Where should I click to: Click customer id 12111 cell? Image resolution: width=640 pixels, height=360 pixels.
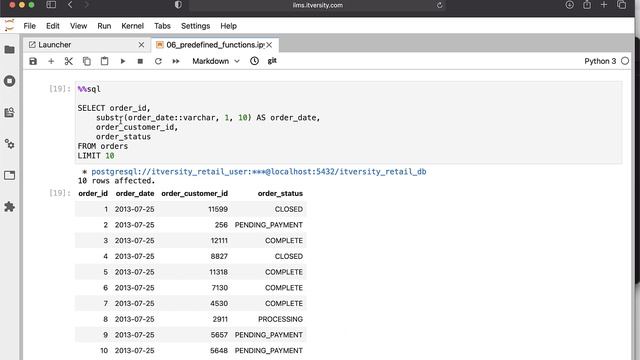point(219,240)
